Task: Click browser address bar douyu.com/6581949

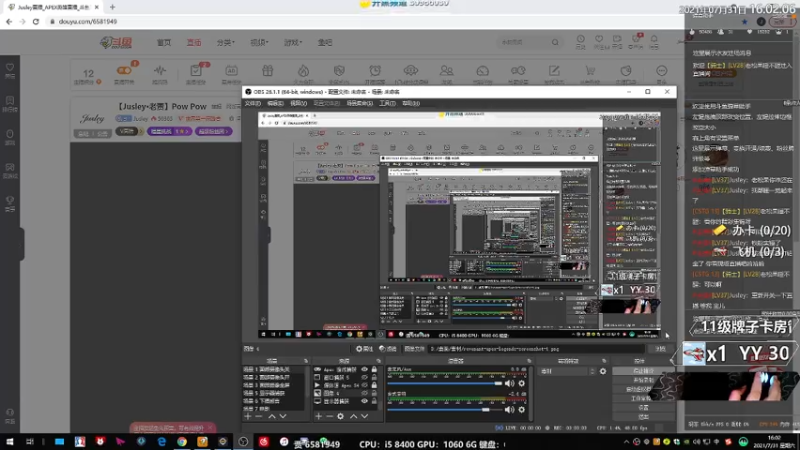Action: pyautogui.click(x=88, y=21)
